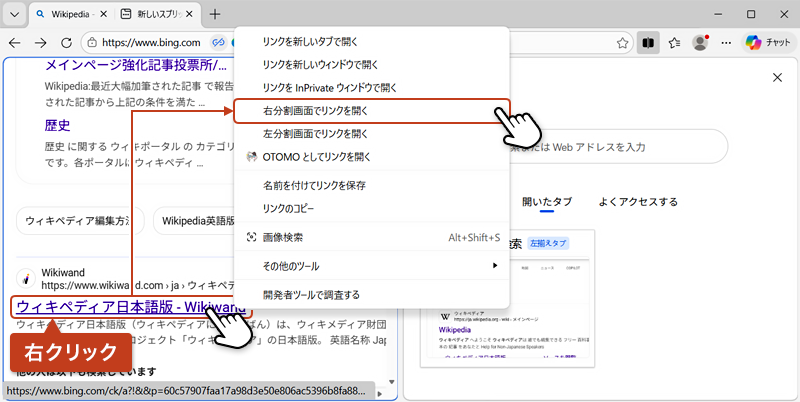Open a new tab with plus icon
Image resolution: width=800 pixels, height=402 pixels.
coord(215,15)
